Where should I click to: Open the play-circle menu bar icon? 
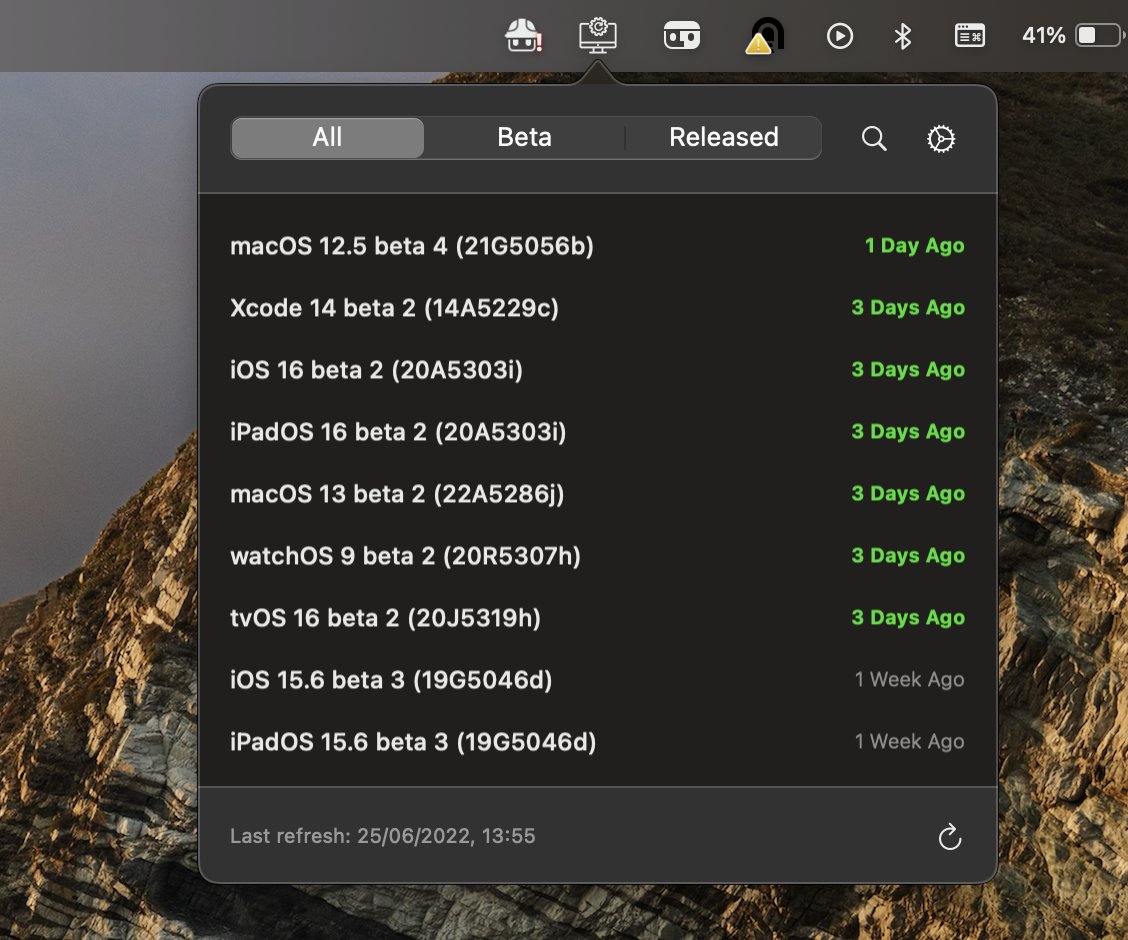[x=840, y=36]
